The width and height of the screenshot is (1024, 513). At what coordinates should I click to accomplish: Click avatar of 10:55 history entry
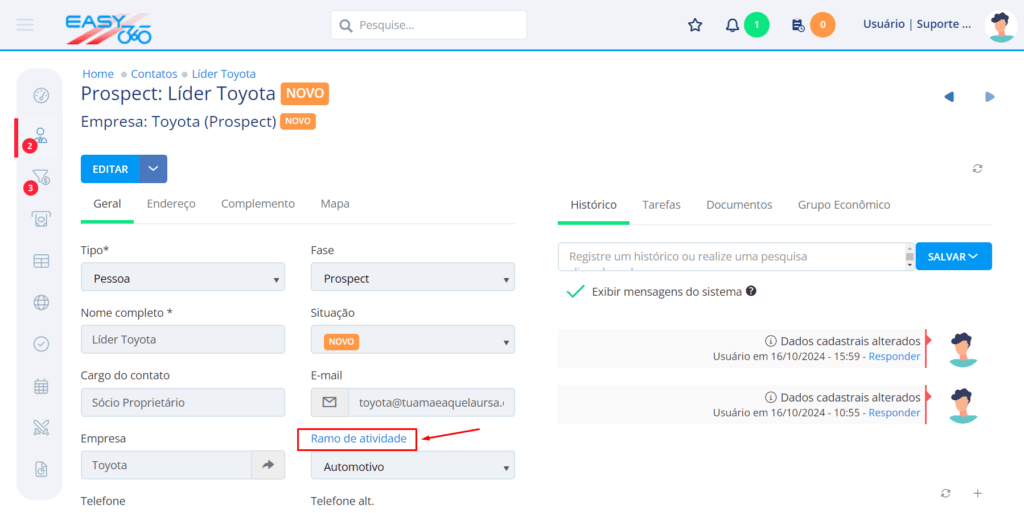[x=963, y=405]
